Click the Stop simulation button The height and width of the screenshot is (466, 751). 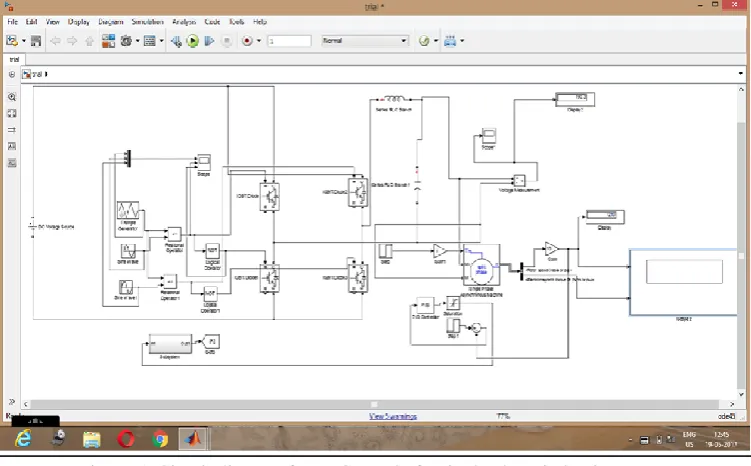227,41
